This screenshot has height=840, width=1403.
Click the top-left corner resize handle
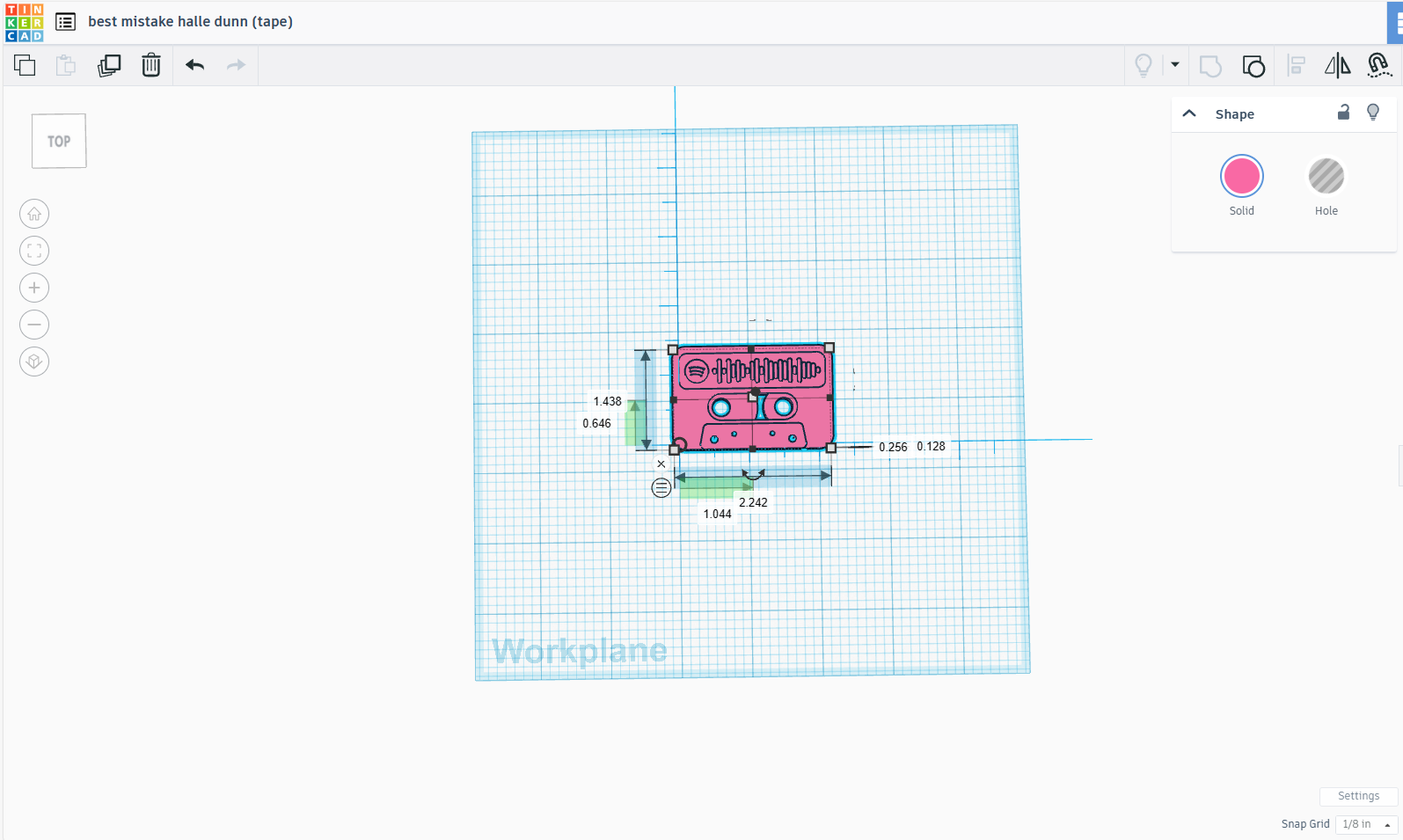point(673,350)
